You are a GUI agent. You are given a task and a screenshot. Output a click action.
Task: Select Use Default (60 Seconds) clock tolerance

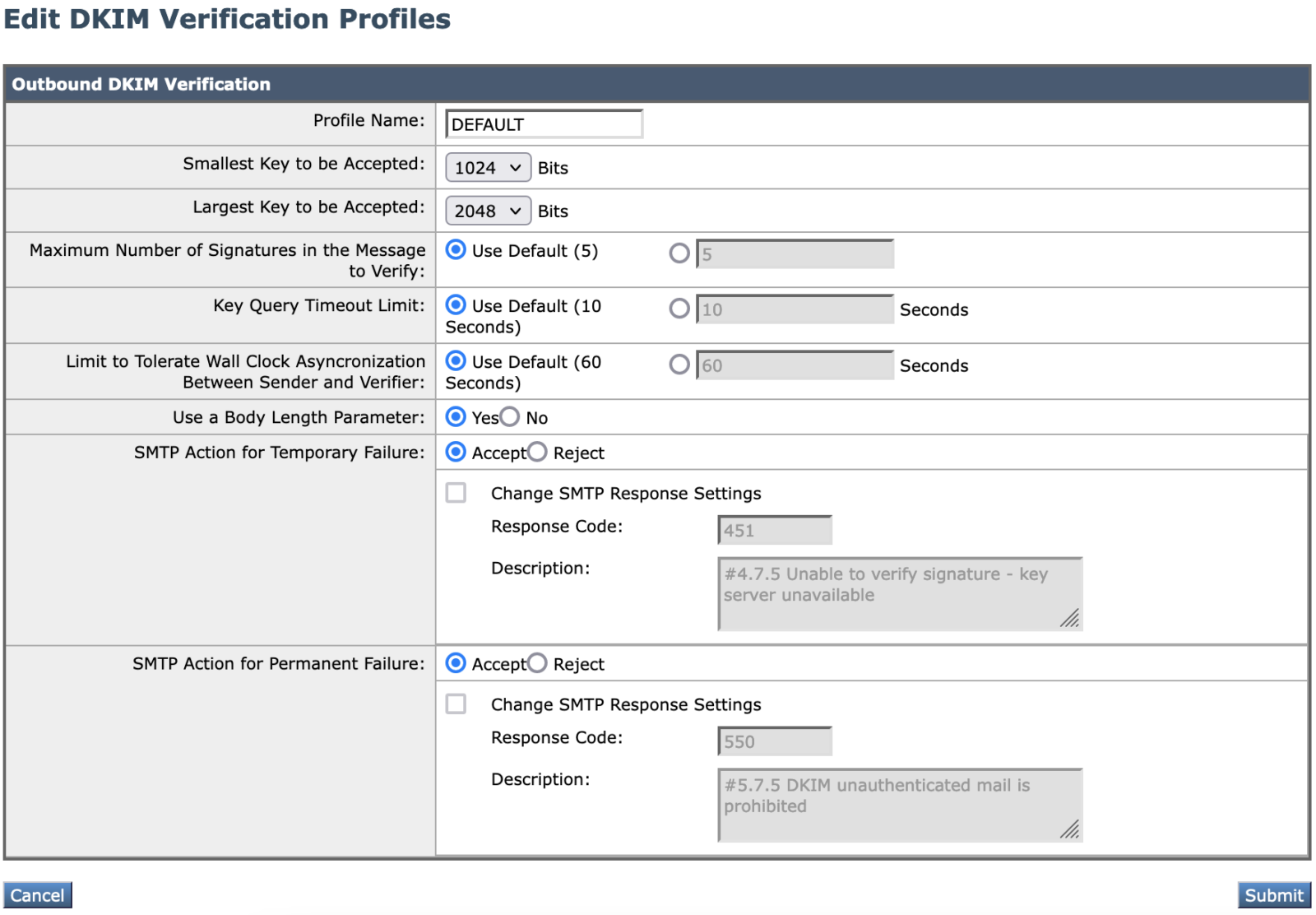tap(456, 361)
